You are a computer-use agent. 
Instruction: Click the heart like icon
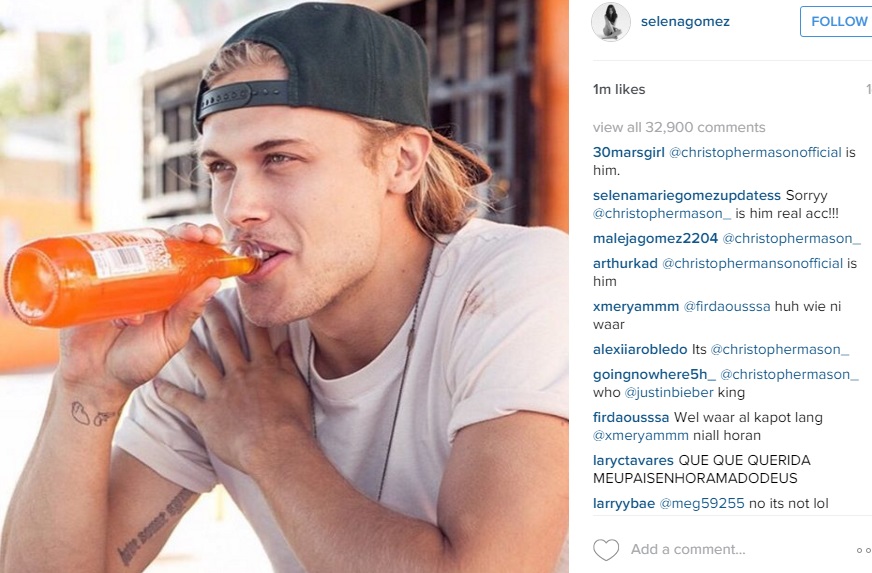pyautogui.click(x=606, y=550)
